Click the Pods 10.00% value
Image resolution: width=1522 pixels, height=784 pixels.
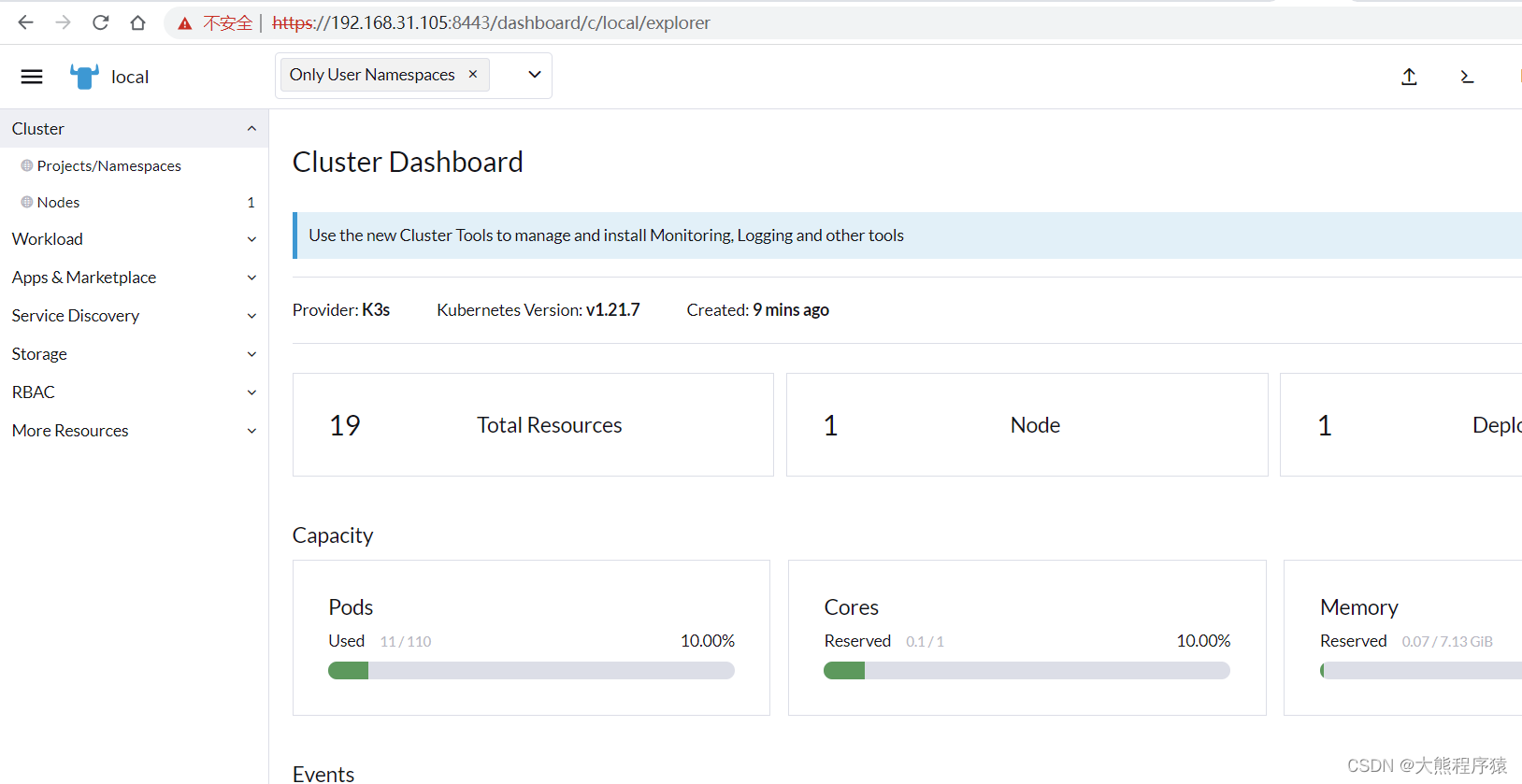(x=708, y=641)
